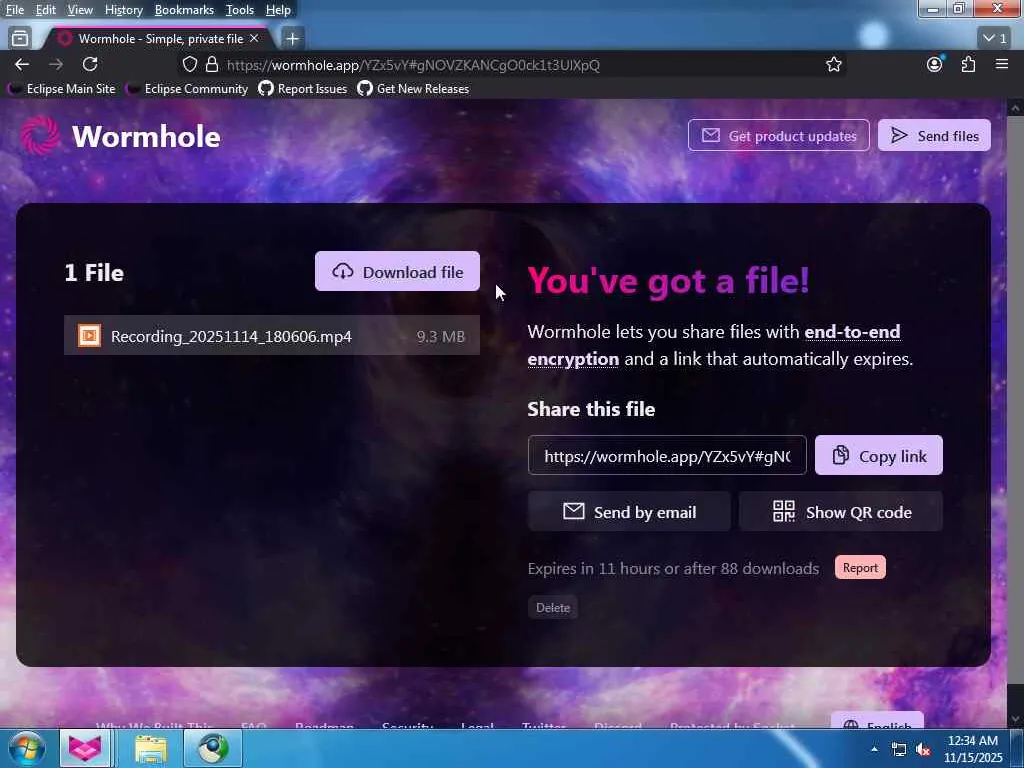Open the Help menu
1024x768 pixels.
tap(278, 10)
